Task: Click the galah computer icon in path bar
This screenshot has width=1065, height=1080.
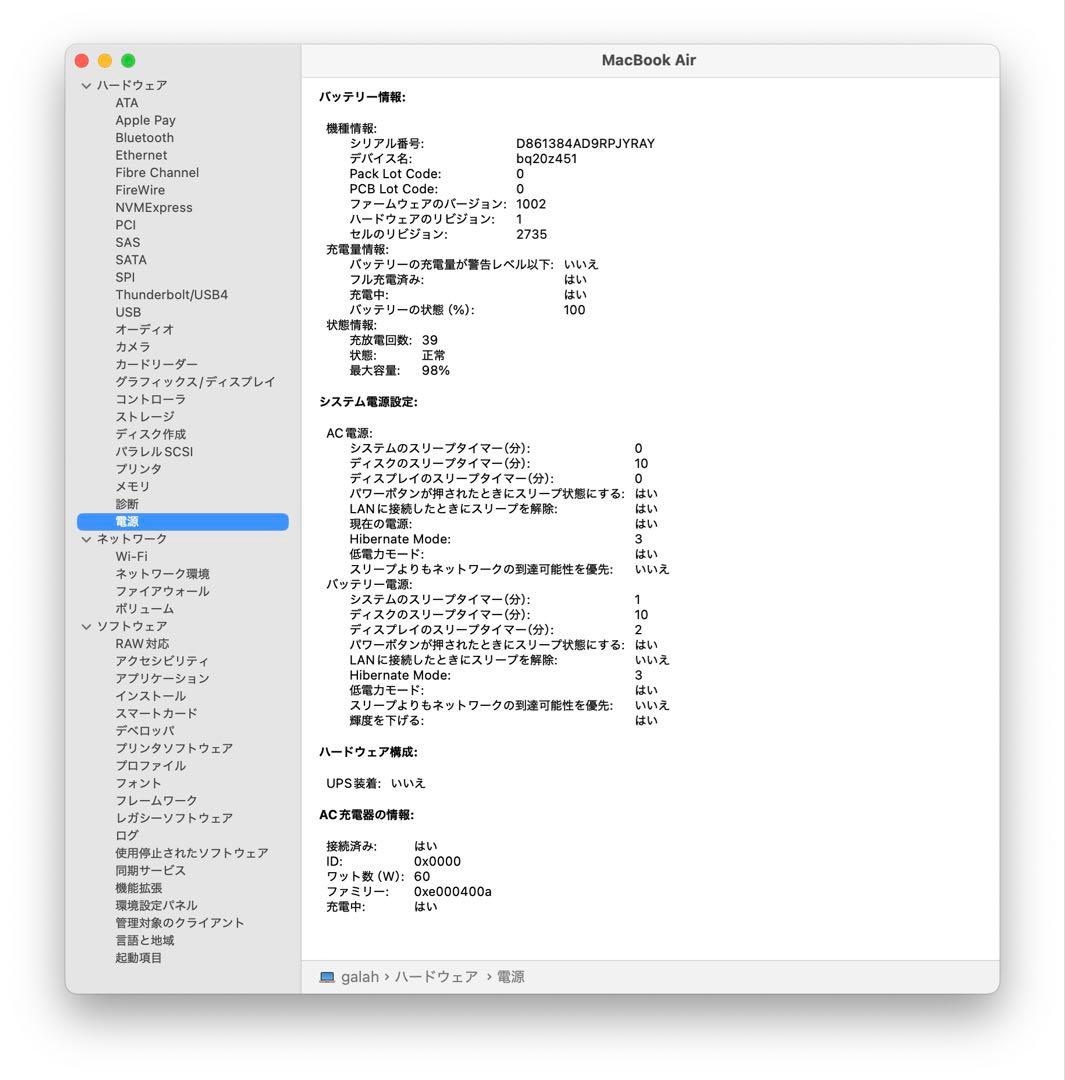Action: 327,977
